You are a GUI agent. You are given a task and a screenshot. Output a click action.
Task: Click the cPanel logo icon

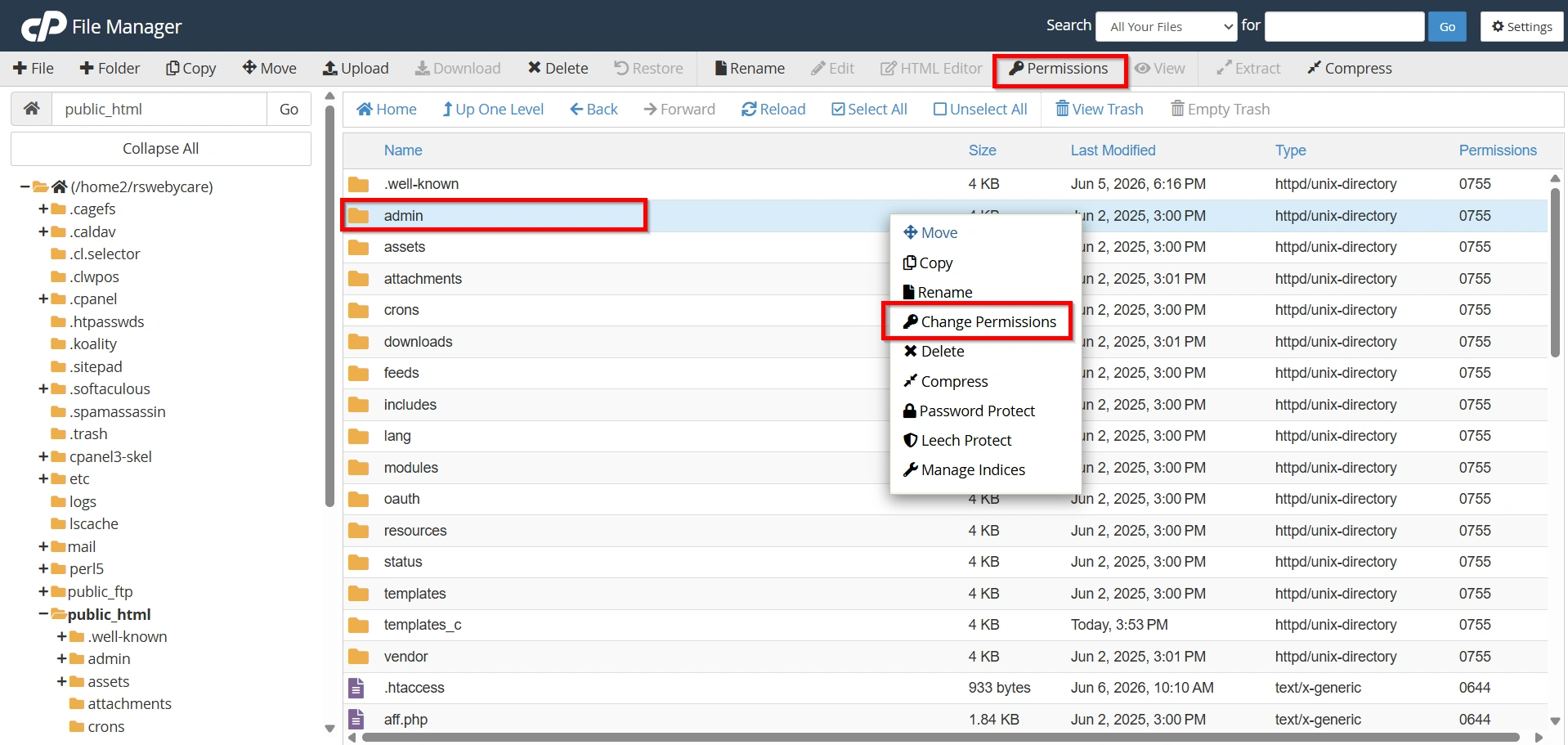pyautogui.click(x=43, y=26)
